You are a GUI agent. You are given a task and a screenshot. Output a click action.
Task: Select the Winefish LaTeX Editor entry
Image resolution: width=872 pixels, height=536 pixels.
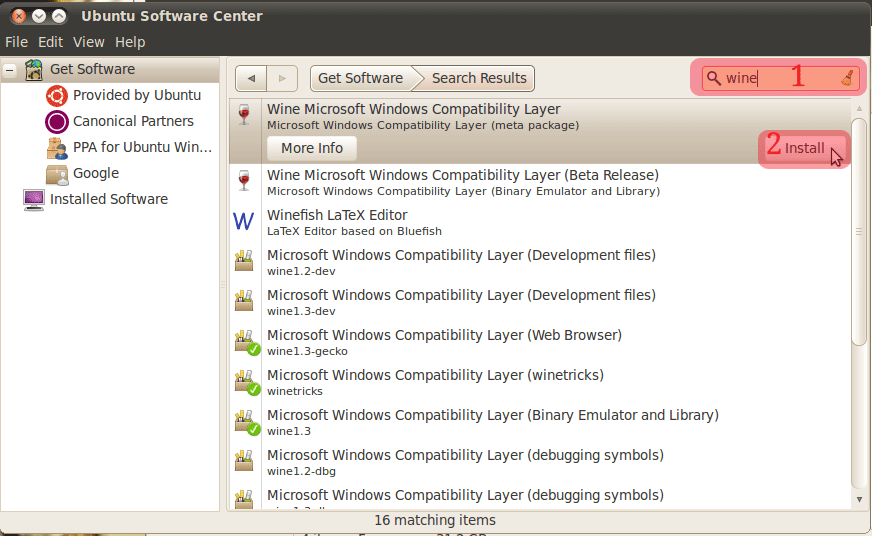(x=539, y=222)
